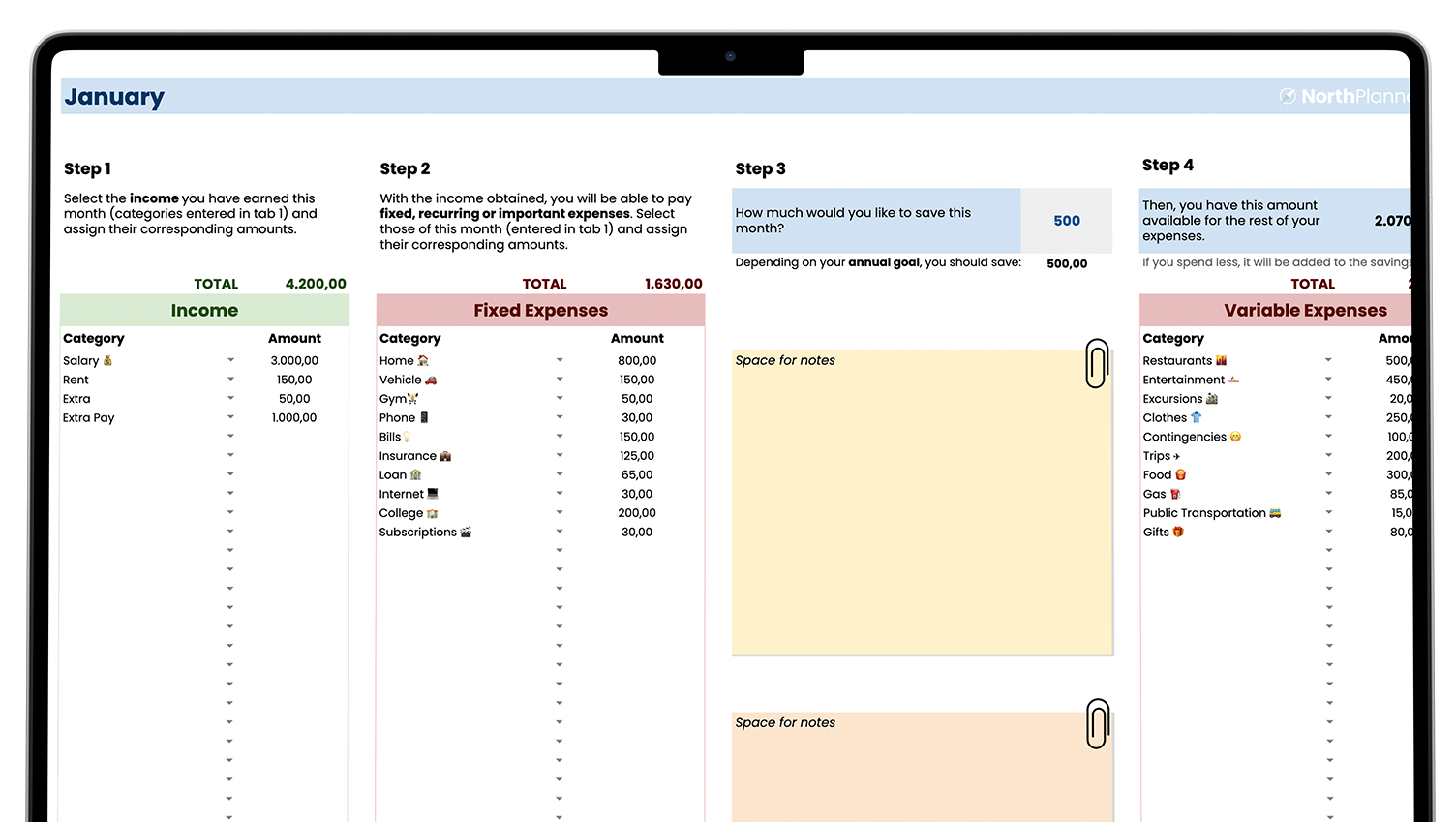Select the Home amount 800,00
This screenshot has width=1456, height=822.
pyautogui.click(x=637, y=360)
